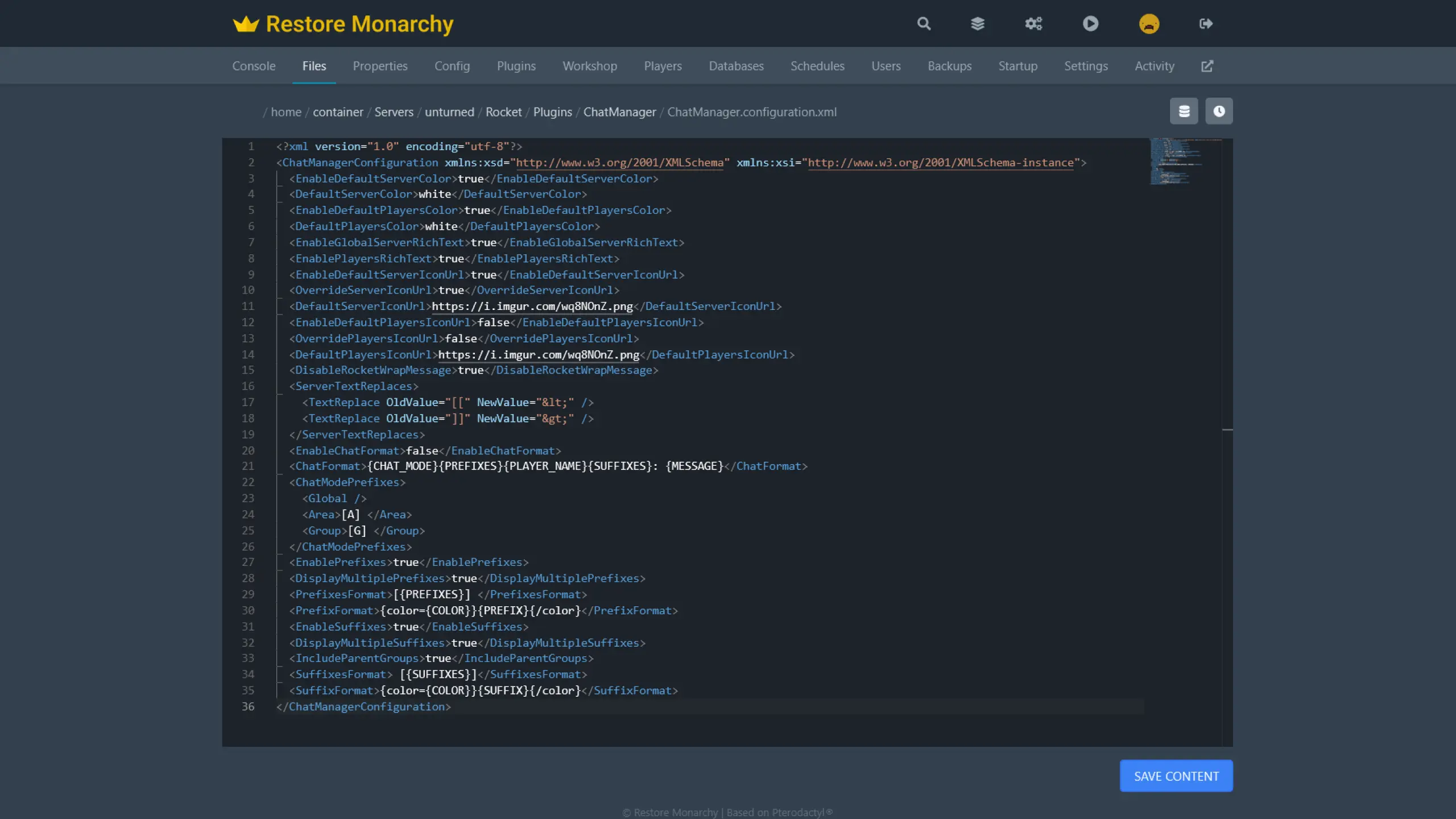Click the closing ChatManagerConfiguration tag
The image size is (1456, 819).
[363, 707]
